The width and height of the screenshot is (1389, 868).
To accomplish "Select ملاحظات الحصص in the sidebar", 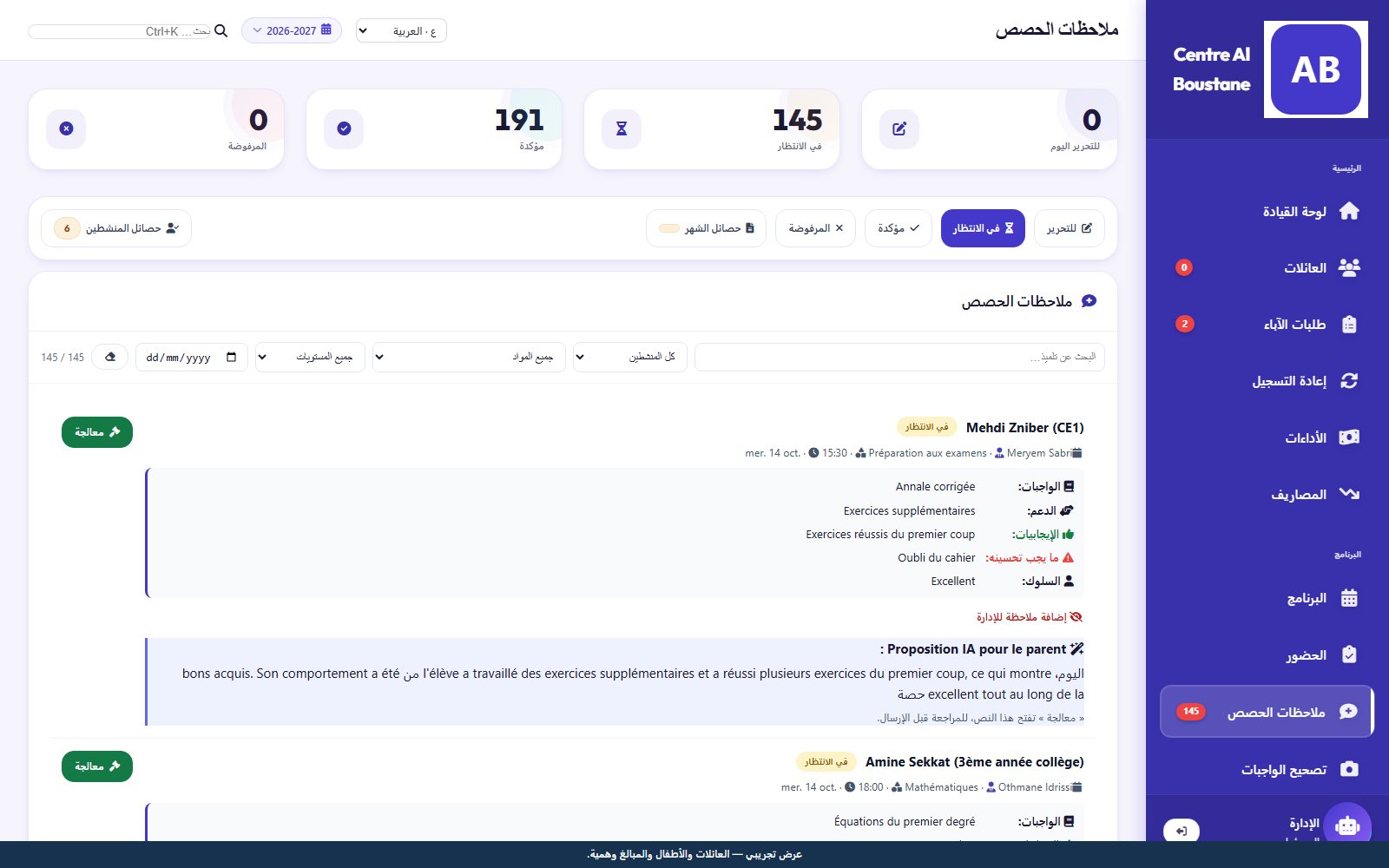I will click(1267, 712).
